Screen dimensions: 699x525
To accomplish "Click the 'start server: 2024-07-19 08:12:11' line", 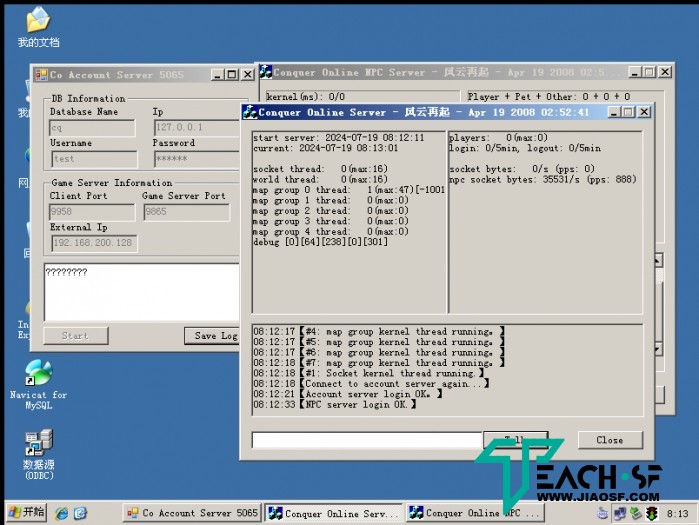I will point(339,138).
